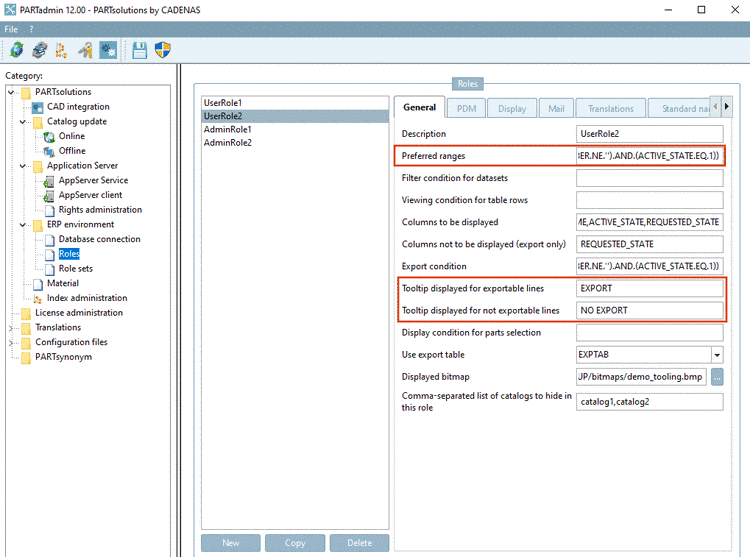Click the Columns to be displayed field
This screenshot has height=557, width=750.
[650, 222]
